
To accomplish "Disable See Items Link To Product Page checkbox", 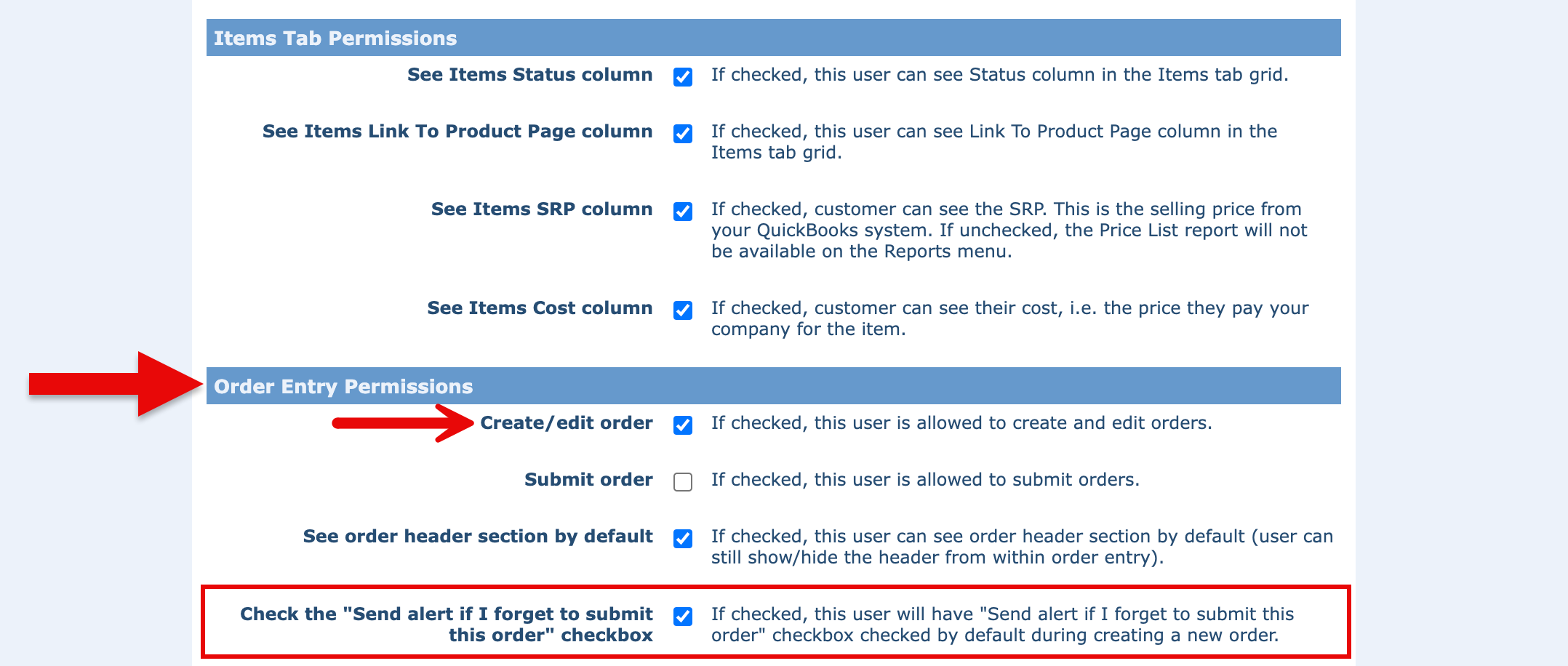I will (682, 133).
